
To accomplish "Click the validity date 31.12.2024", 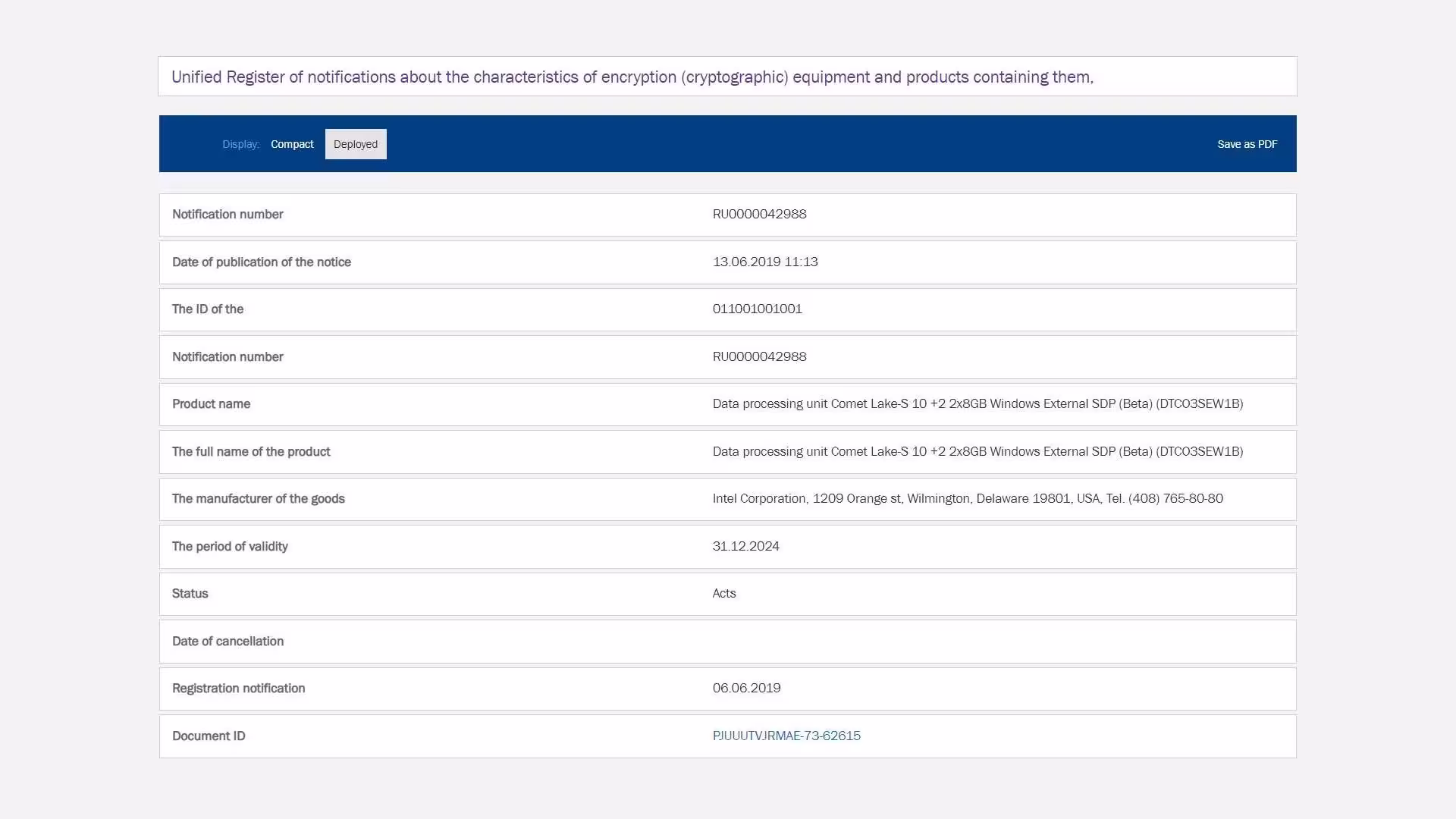I will (745, 546).
